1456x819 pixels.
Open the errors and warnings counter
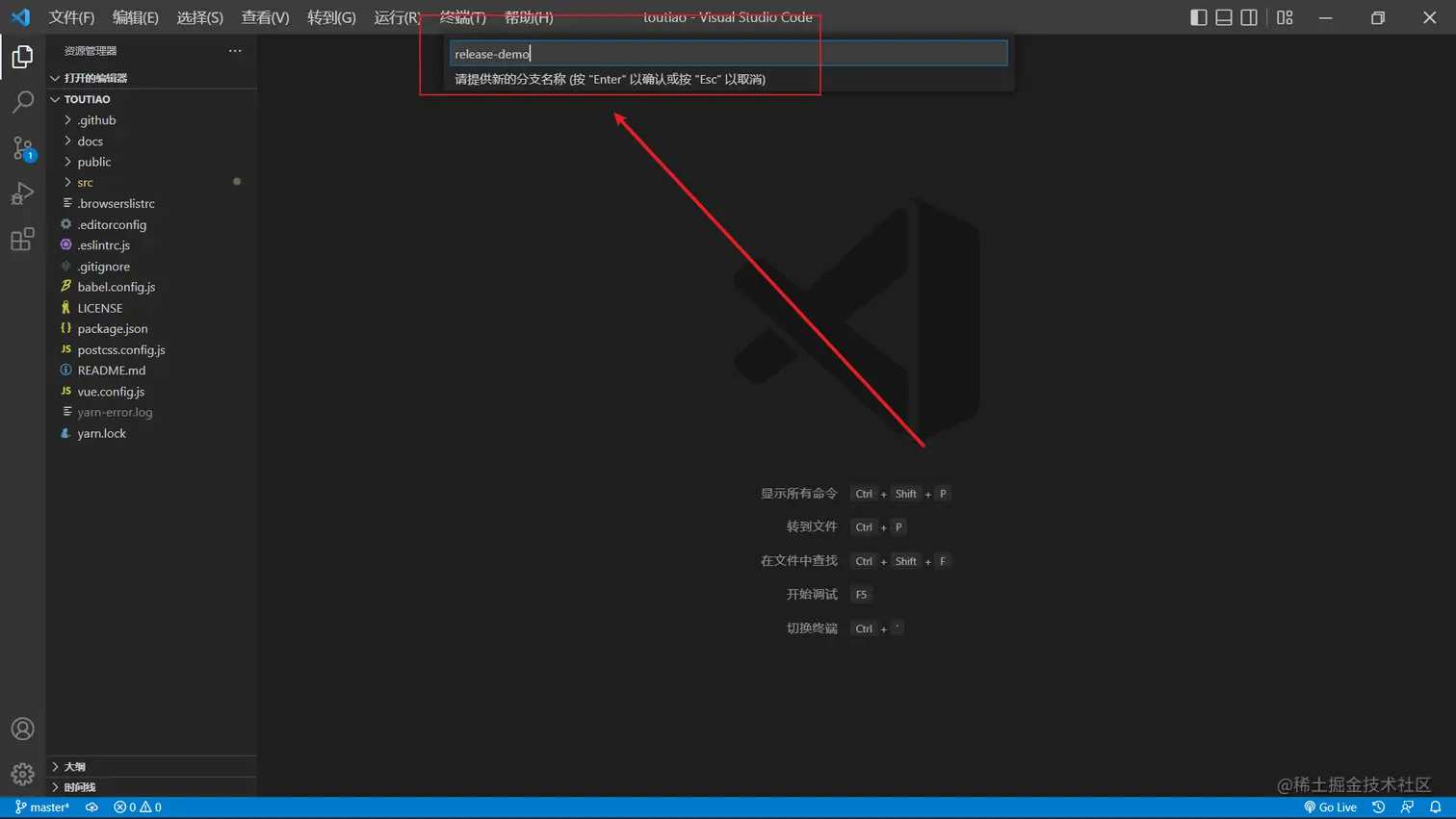coord(138,807)
